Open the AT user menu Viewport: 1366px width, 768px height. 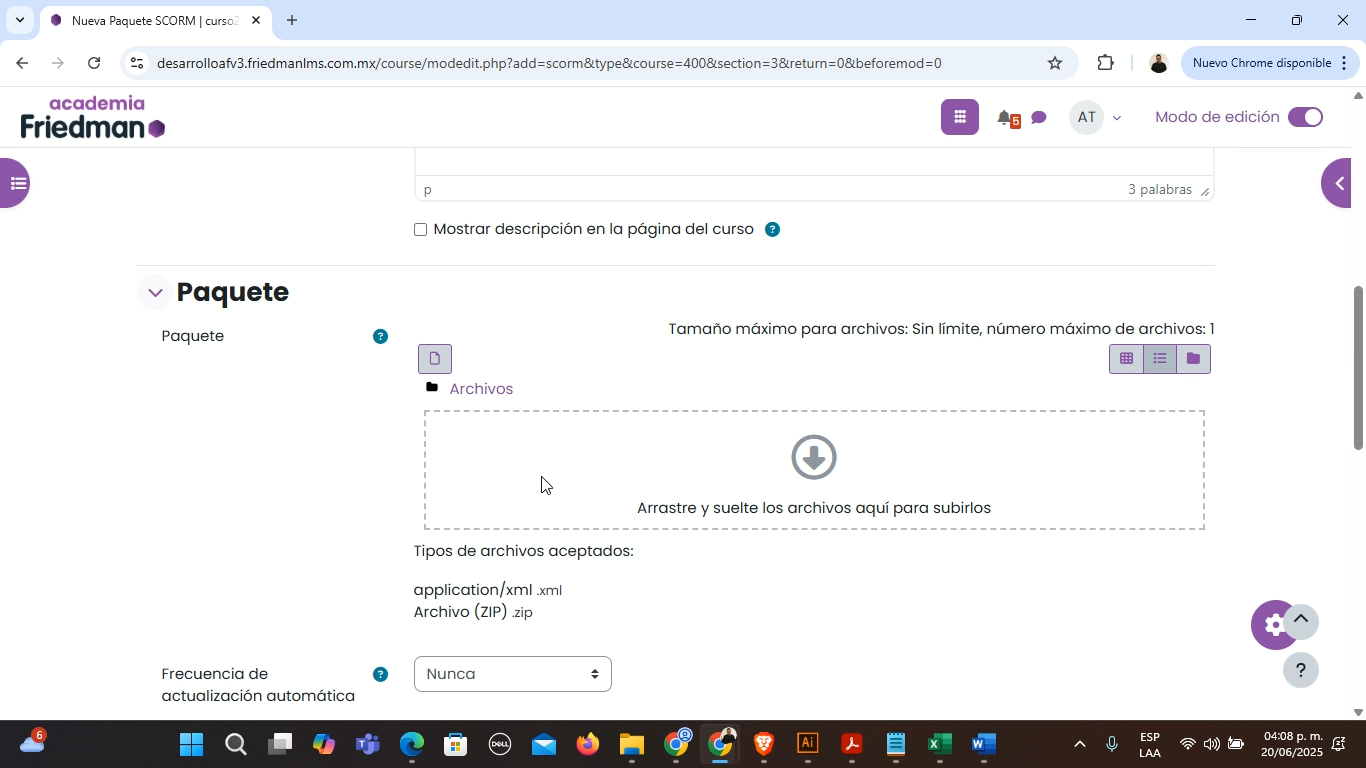pos(1096,117)
